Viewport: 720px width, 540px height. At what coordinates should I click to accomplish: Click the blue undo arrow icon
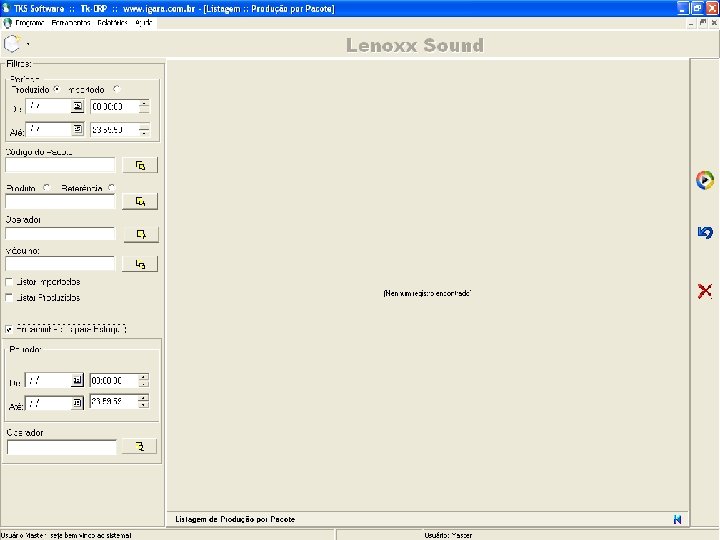coord(705,232)
